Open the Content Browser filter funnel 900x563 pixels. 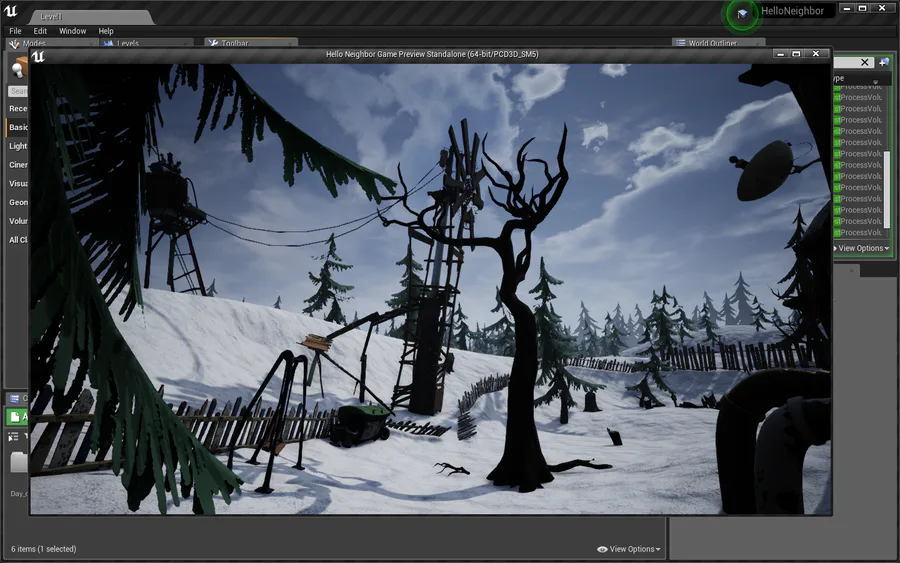pyautogui.click(x=26, y=437)
